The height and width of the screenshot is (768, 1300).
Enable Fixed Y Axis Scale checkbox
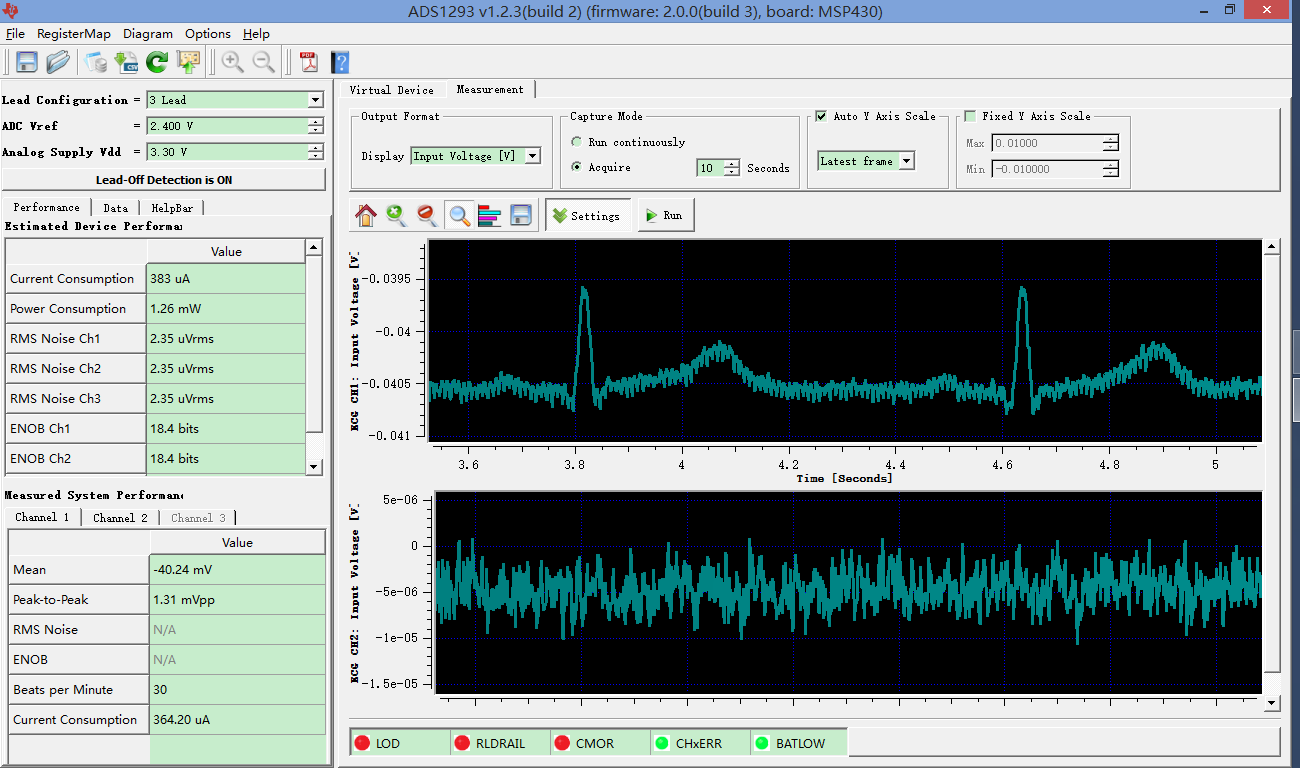pyautogui.click(x=970, y=116)
